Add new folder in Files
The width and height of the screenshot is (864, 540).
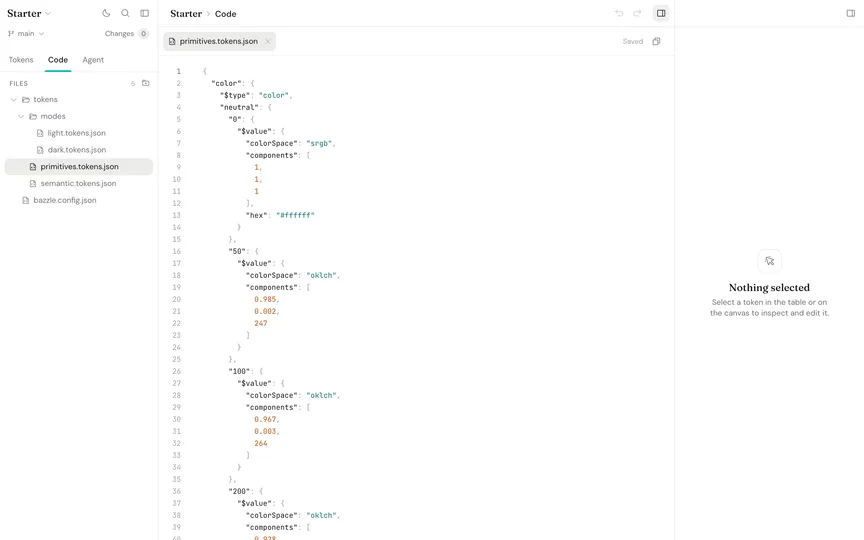pos(145,83)
